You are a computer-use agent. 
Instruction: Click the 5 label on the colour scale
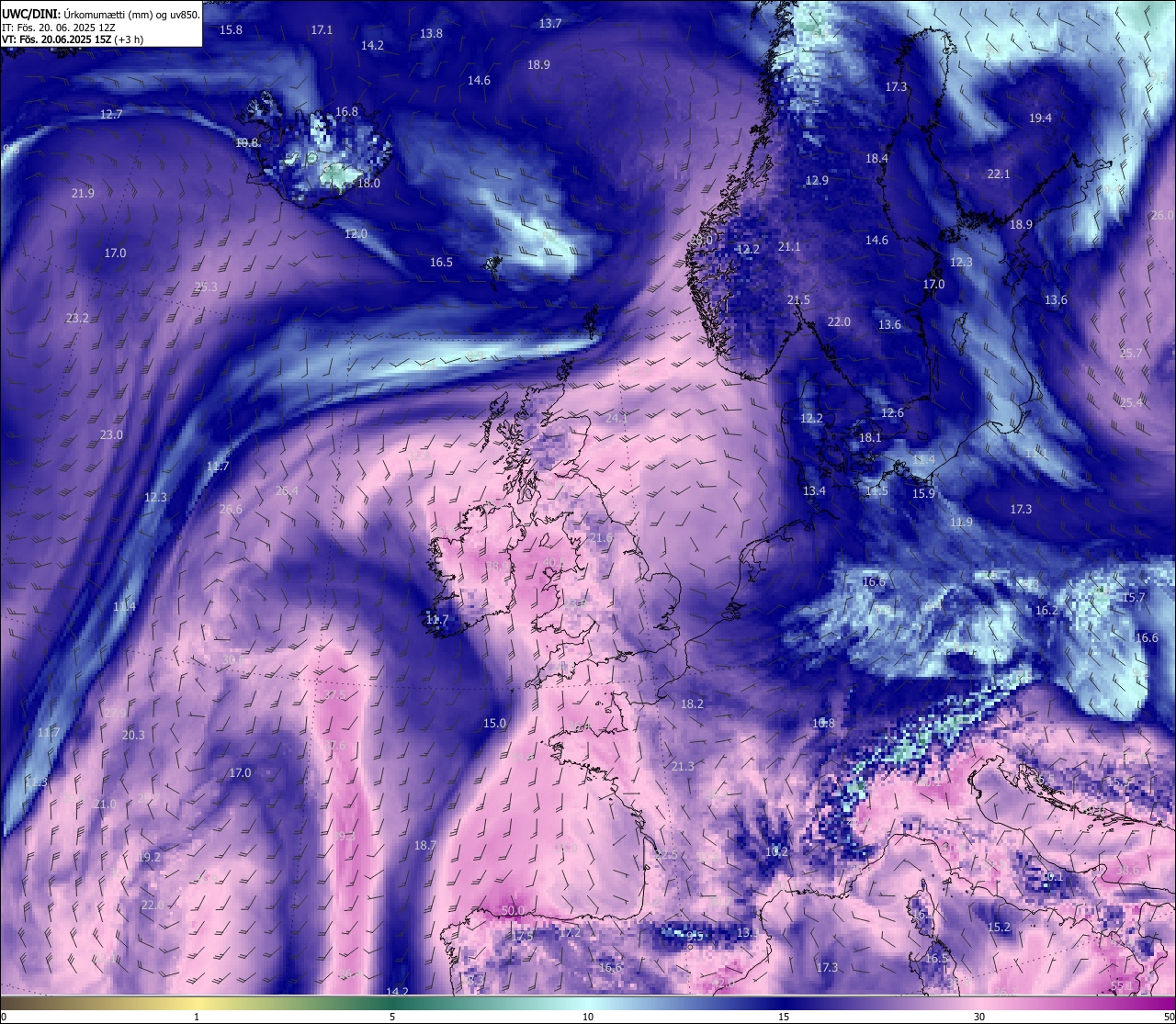tap(392, 1017)
